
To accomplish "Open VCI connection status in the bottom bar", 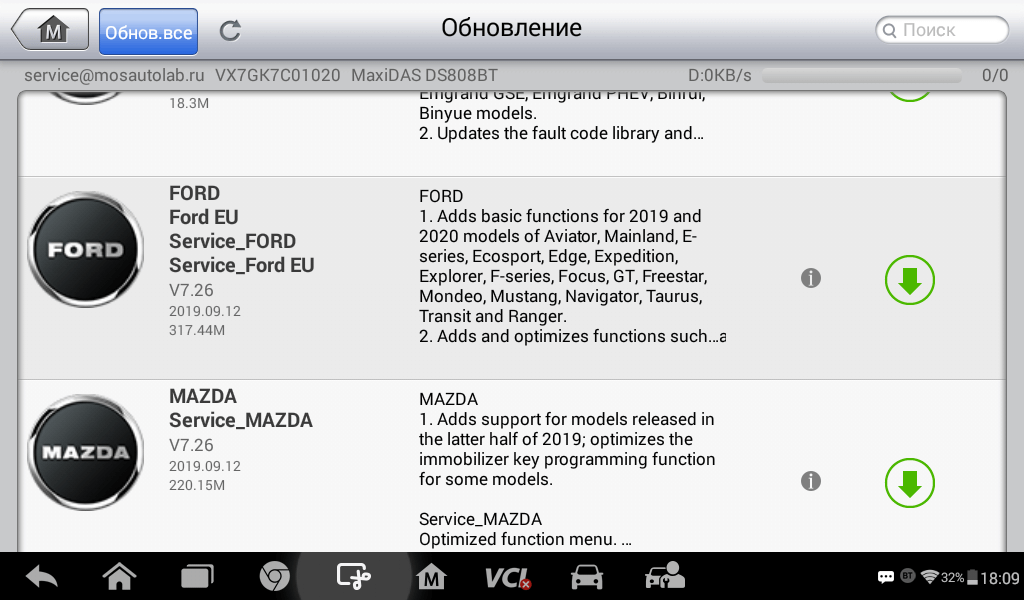I will pyautogui.click(x=508, y=578).
